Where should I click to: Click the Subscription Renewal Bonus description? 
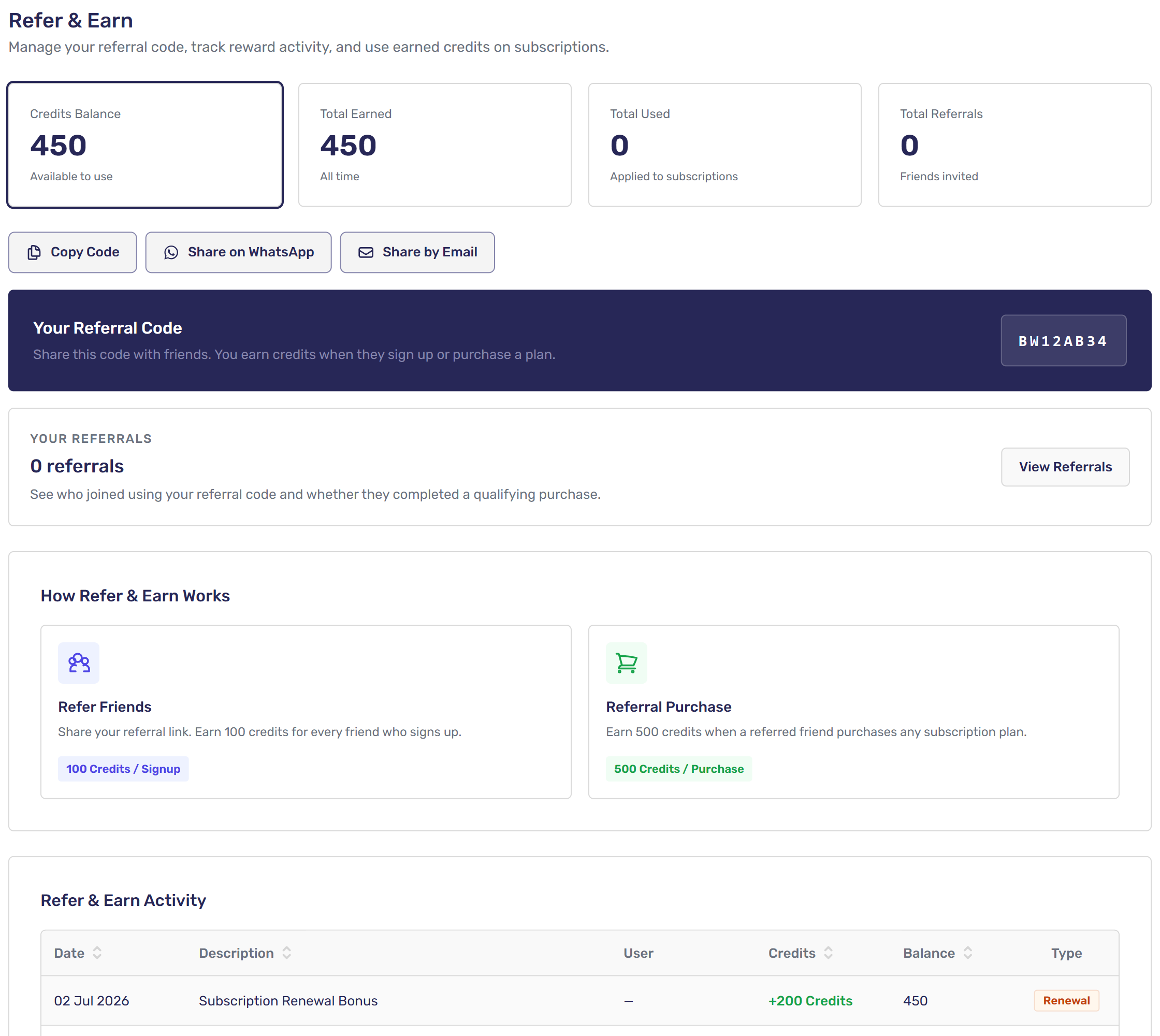tap(288, 1000)
